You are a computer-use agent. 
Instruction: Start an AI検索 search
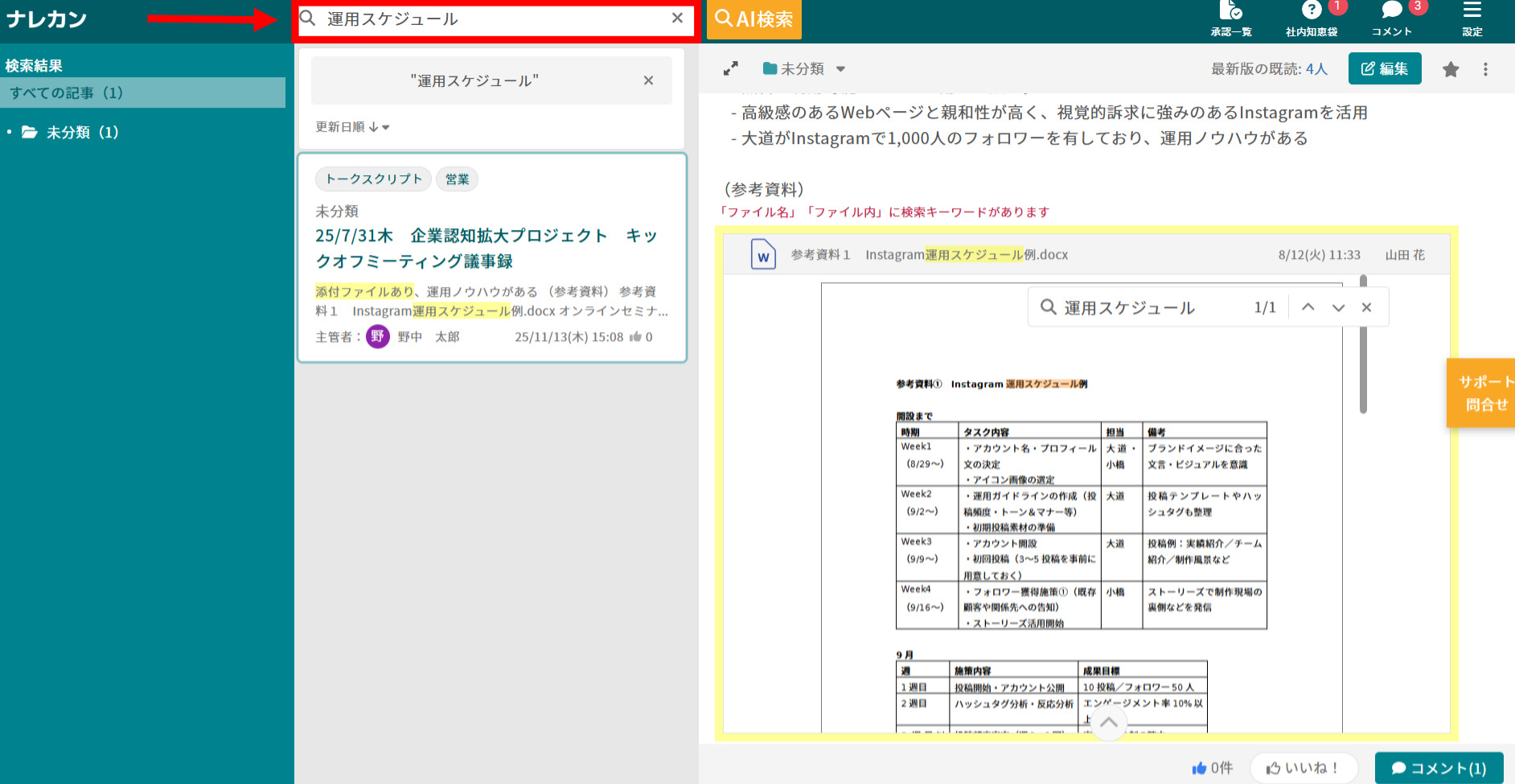click(x=754, y=19)
